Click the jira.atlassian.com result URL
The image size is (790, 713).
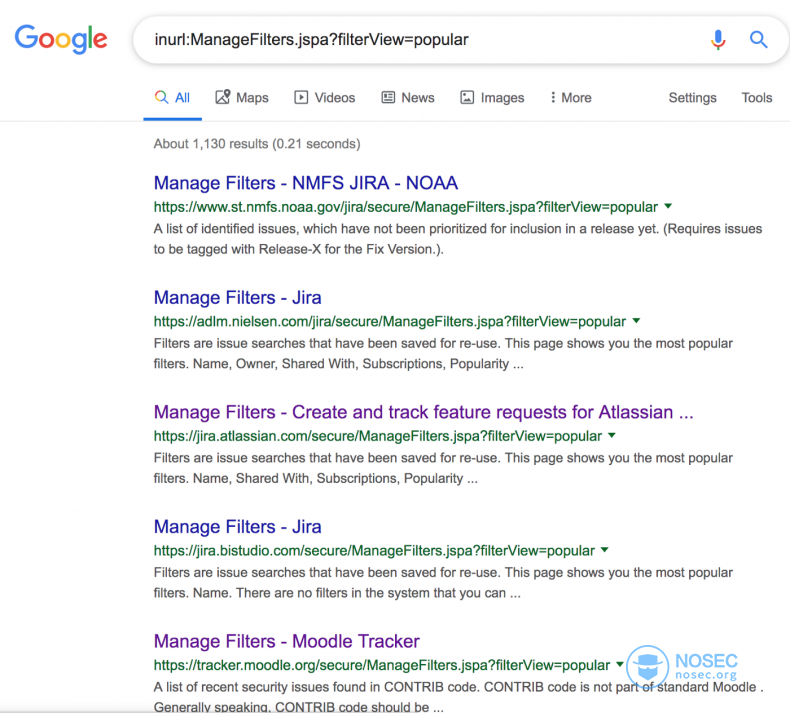point(378,436)
